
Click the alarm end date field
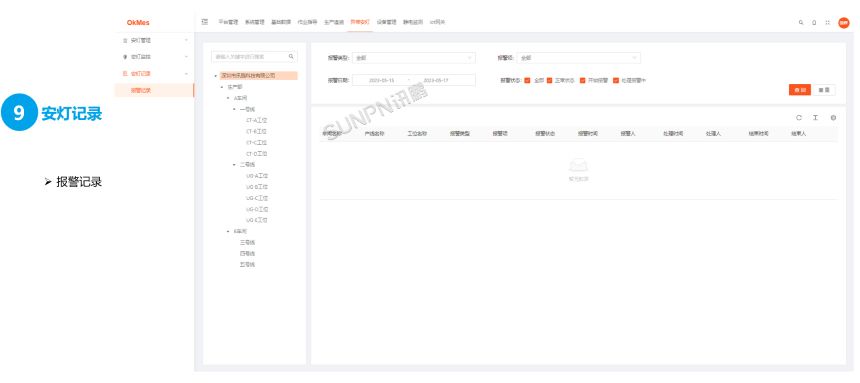pyautogui.click(x=436, y=80)
